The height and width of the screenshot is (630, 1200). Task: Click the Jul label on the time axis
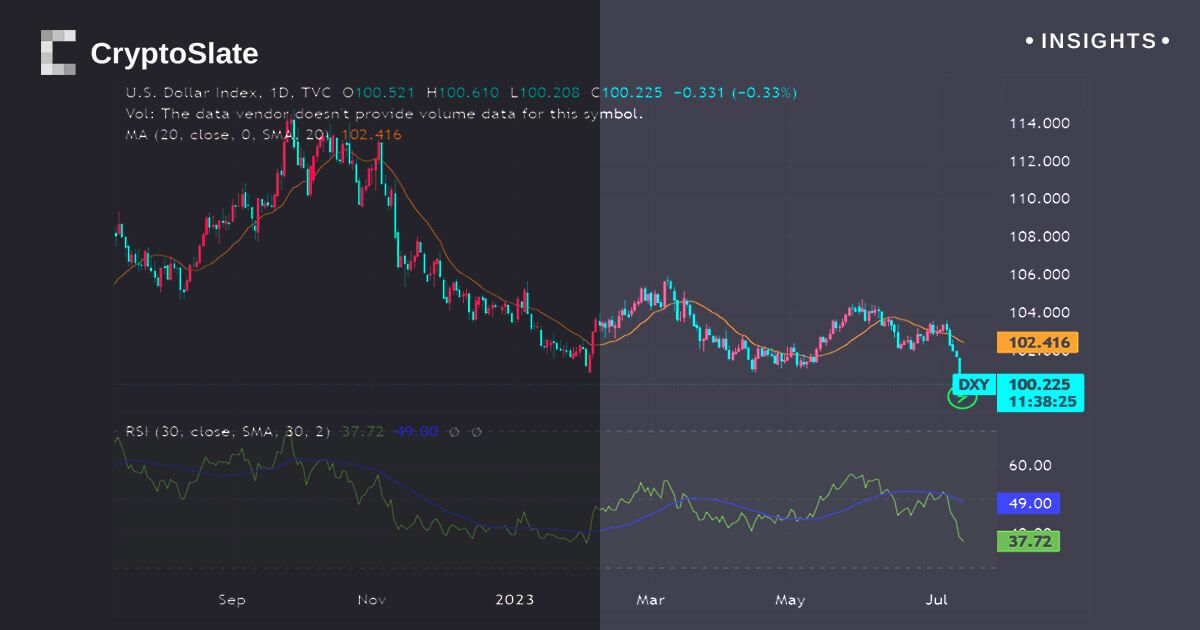[937, 600]
